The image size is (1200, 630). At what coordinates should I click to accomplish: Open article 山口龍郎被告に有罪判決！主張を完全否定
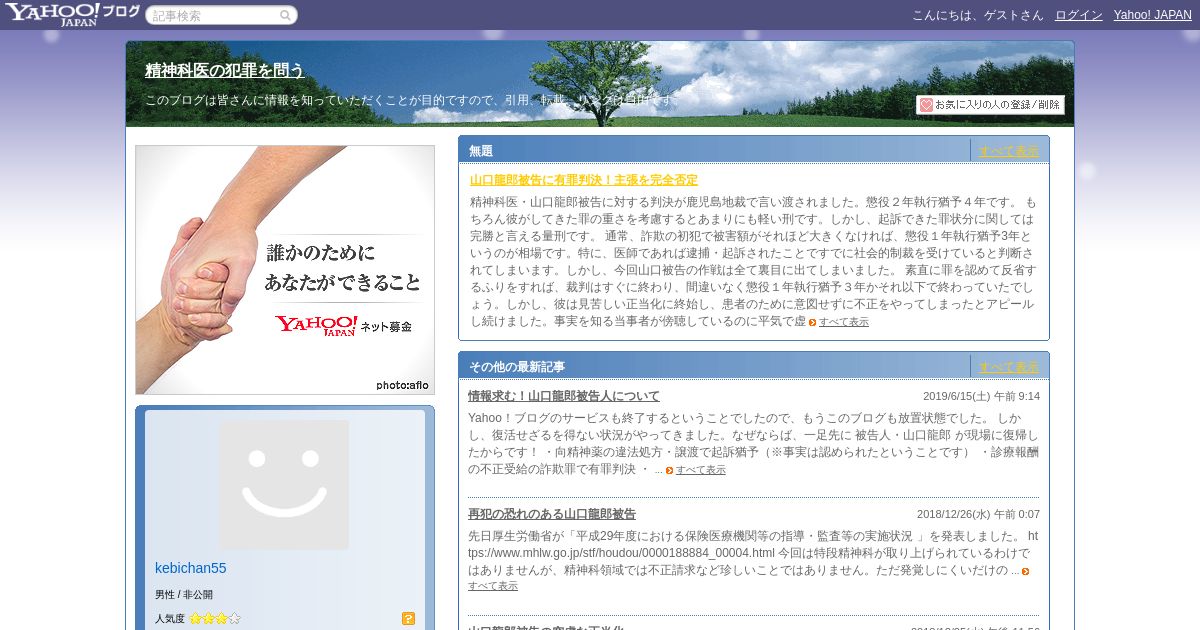pyautogui.click(x=584, y=180)
